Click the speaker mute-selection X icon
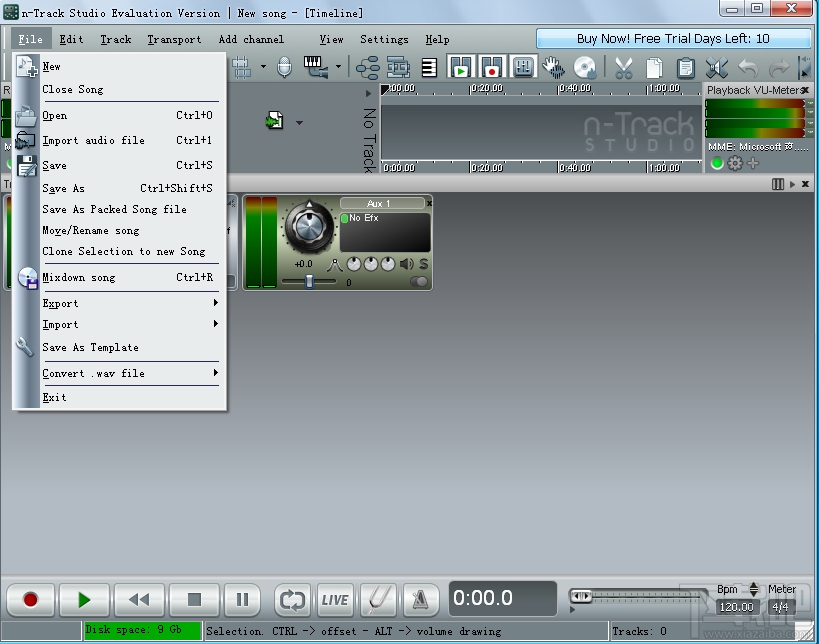The width and height of the screenshot is (819, 644). [717, 68]
